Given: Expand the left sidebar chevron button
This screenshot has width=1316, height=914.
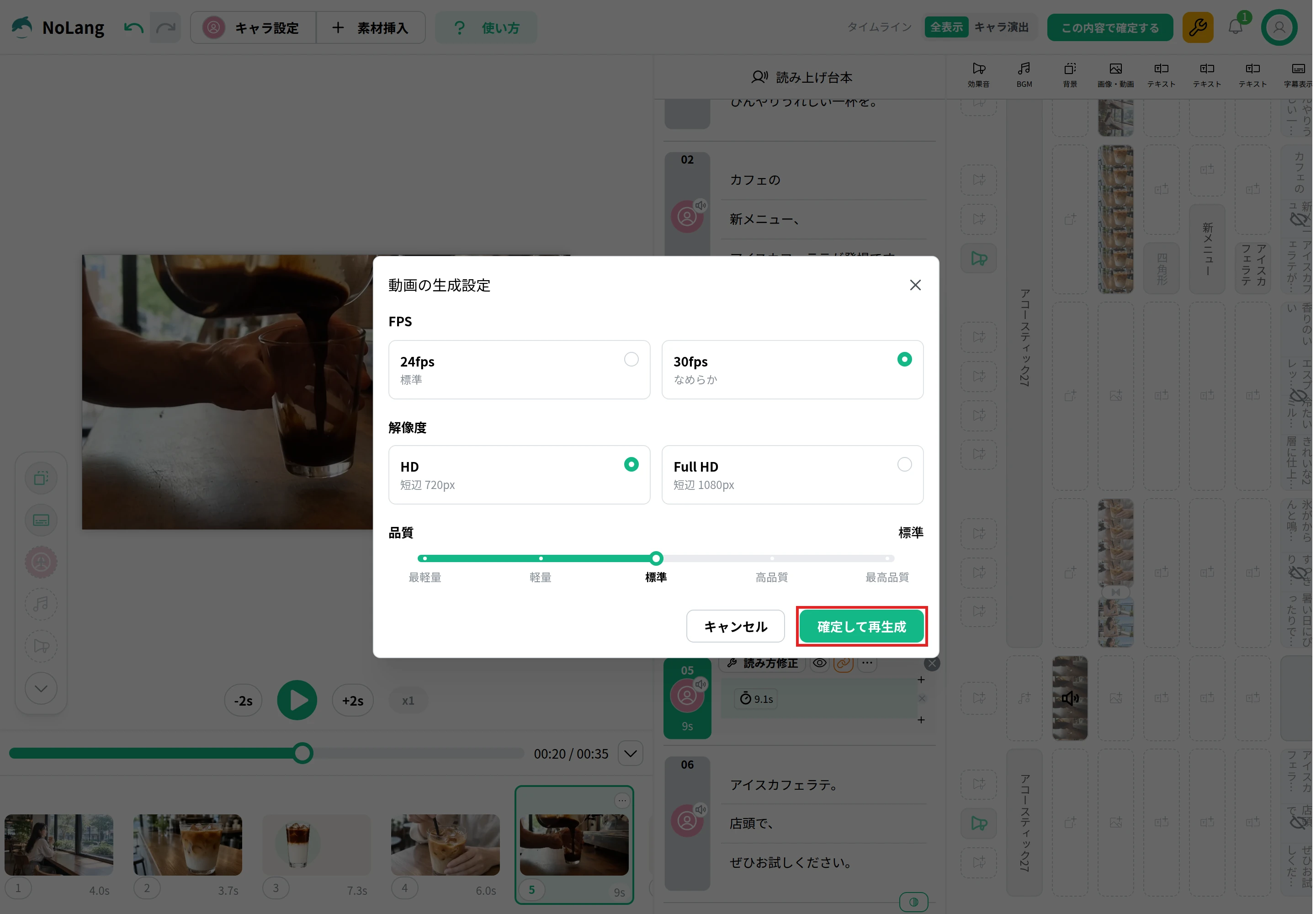Looking at the screenshot, I should [x=41, y=688].
